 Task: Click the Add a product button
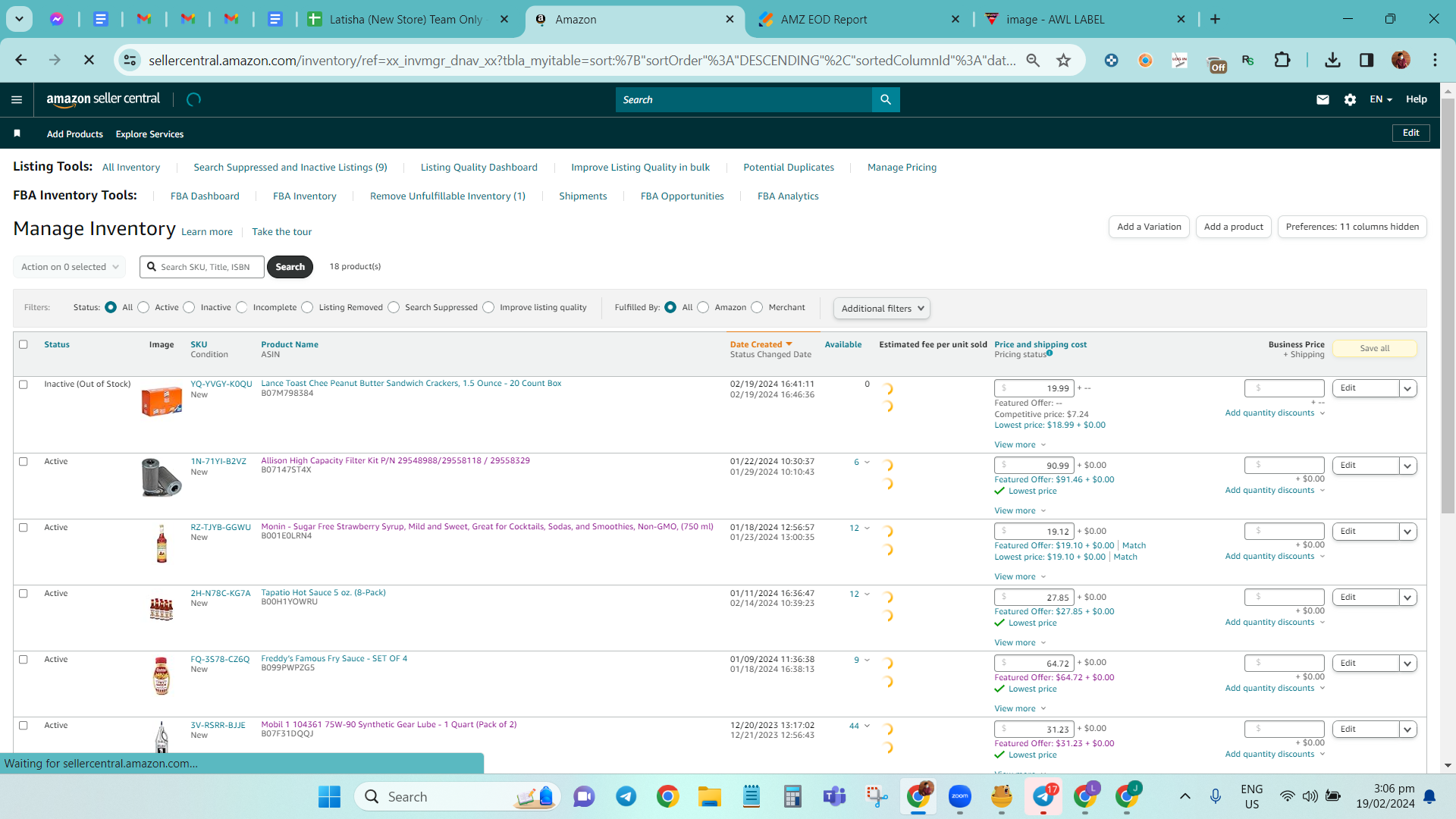[x=1234, y=227]
